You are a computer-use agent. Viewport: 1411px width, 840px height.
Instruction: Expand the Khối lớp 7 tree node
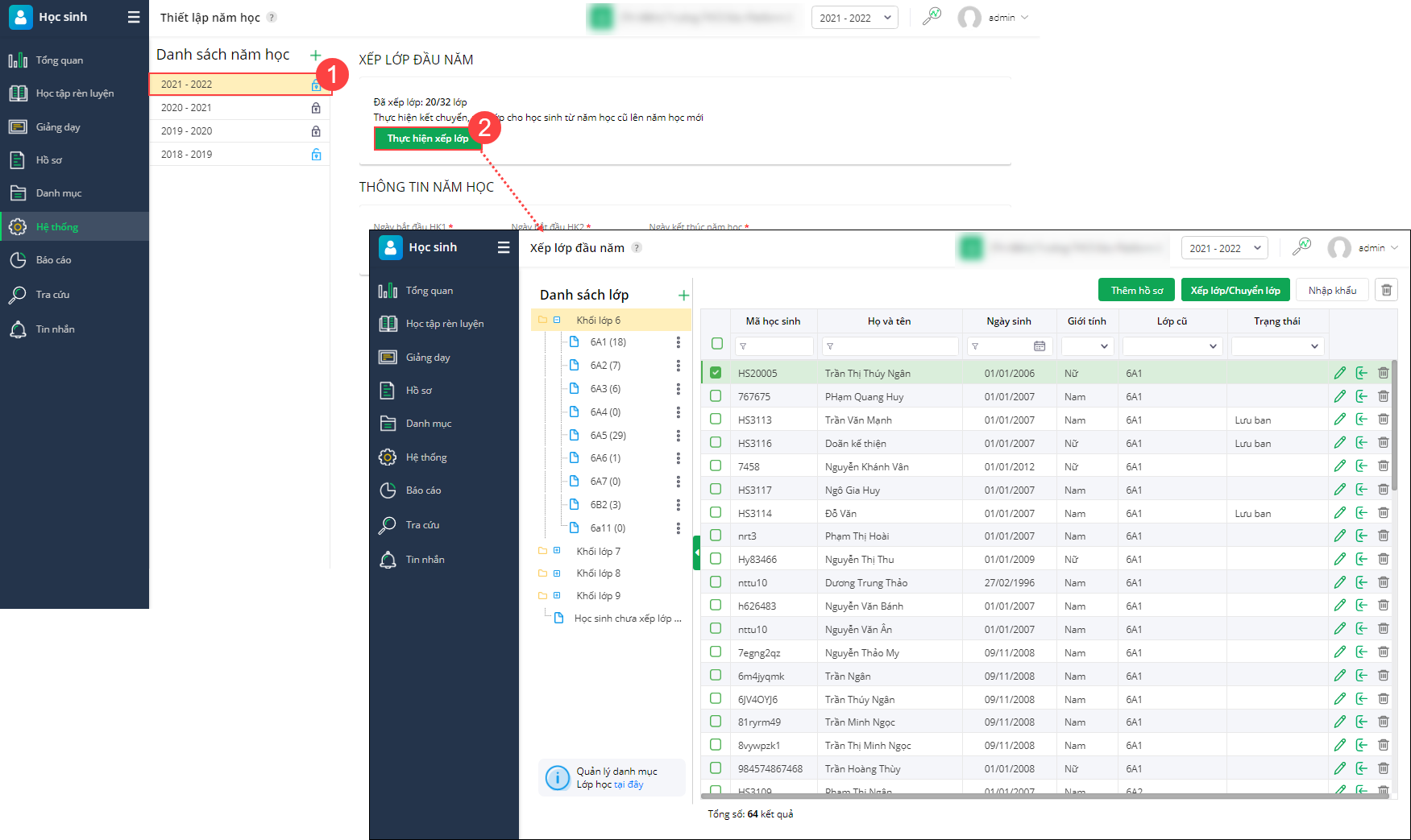pyautogui.click(x=557, y=551)
